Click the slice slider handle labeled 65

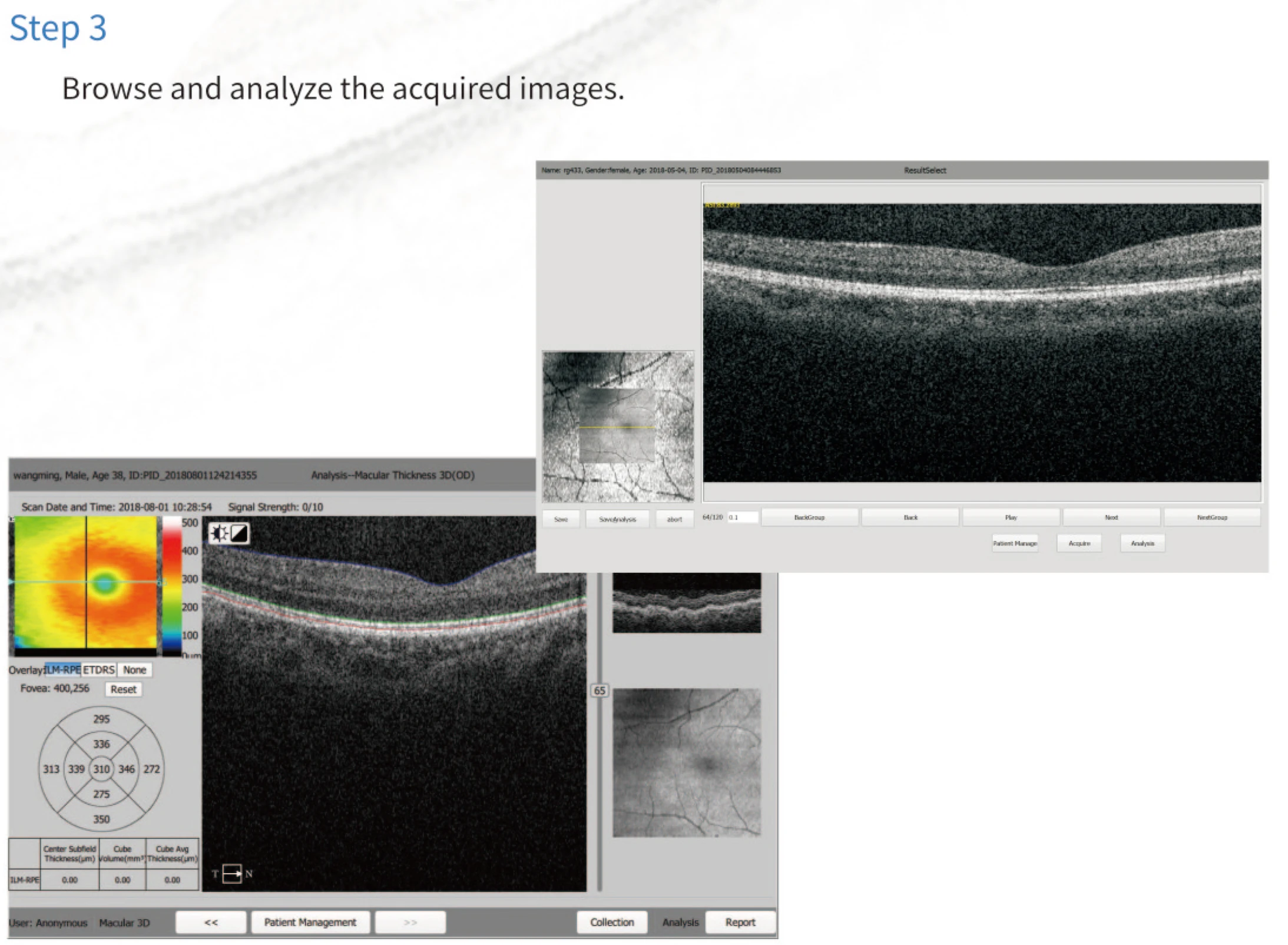600,691
